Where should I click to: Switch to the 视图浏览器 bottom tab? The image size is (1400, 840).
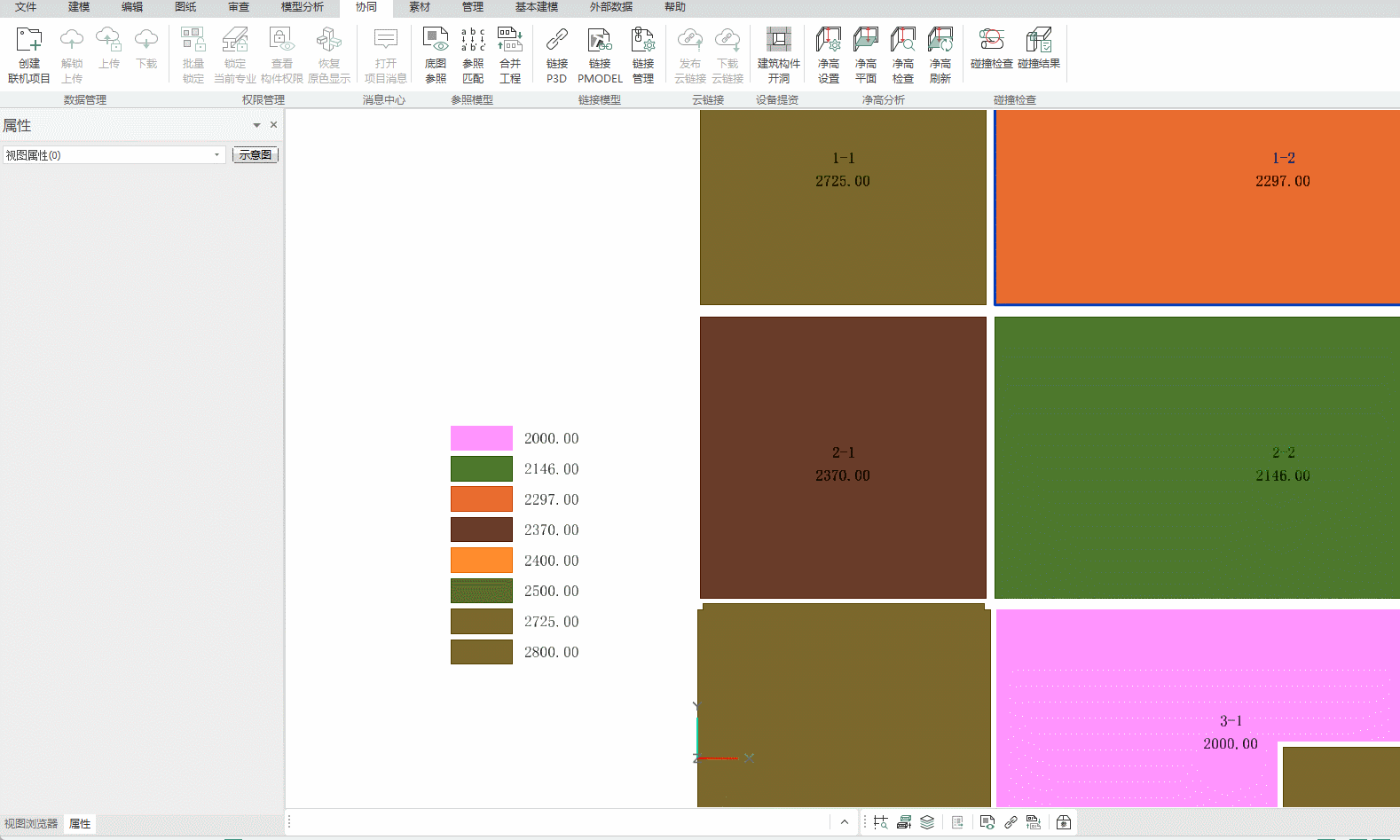pos(31,824)
